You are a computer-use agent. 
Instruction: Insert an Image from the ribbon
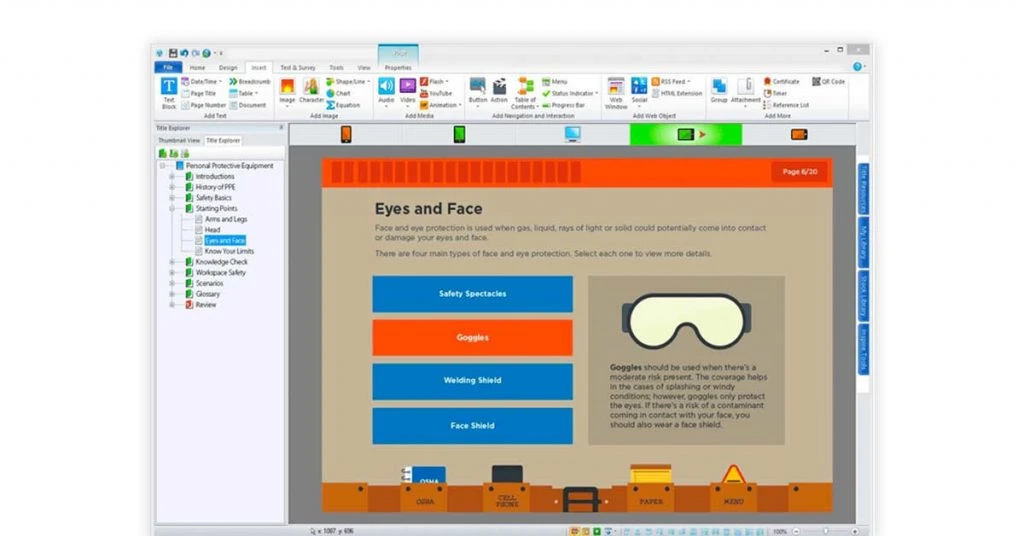(287, 91)
